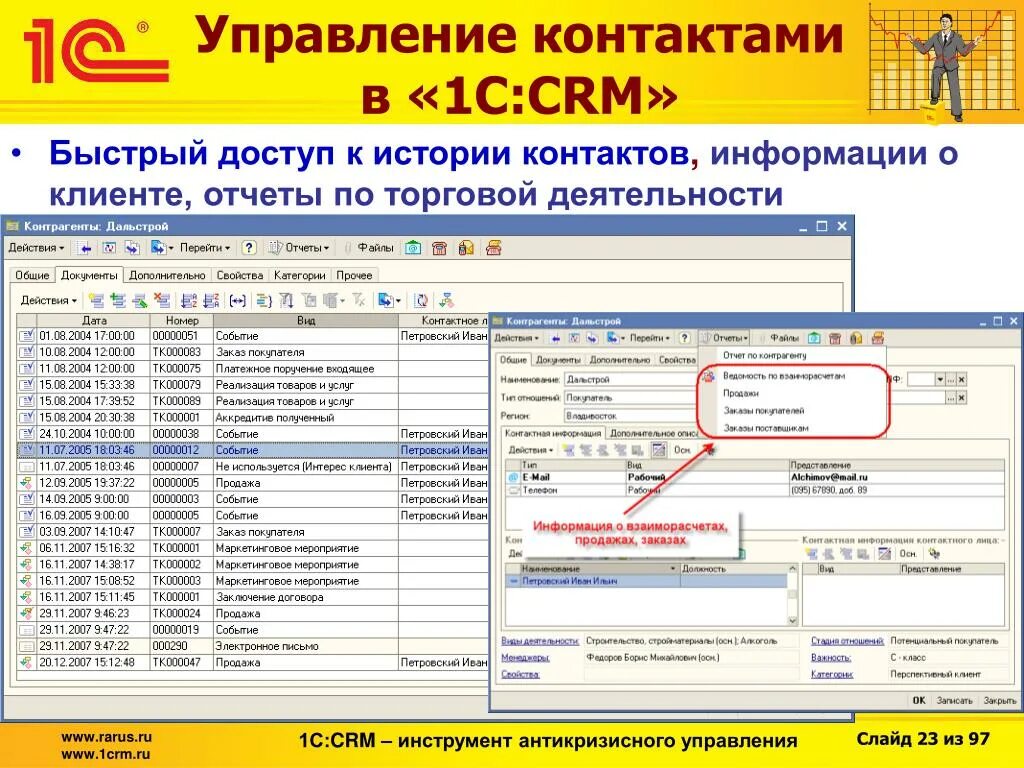The height and width of the screenshot is (768, 1024).
Task: Click Дата column header in documents table
Action: (x=93, y=321)
